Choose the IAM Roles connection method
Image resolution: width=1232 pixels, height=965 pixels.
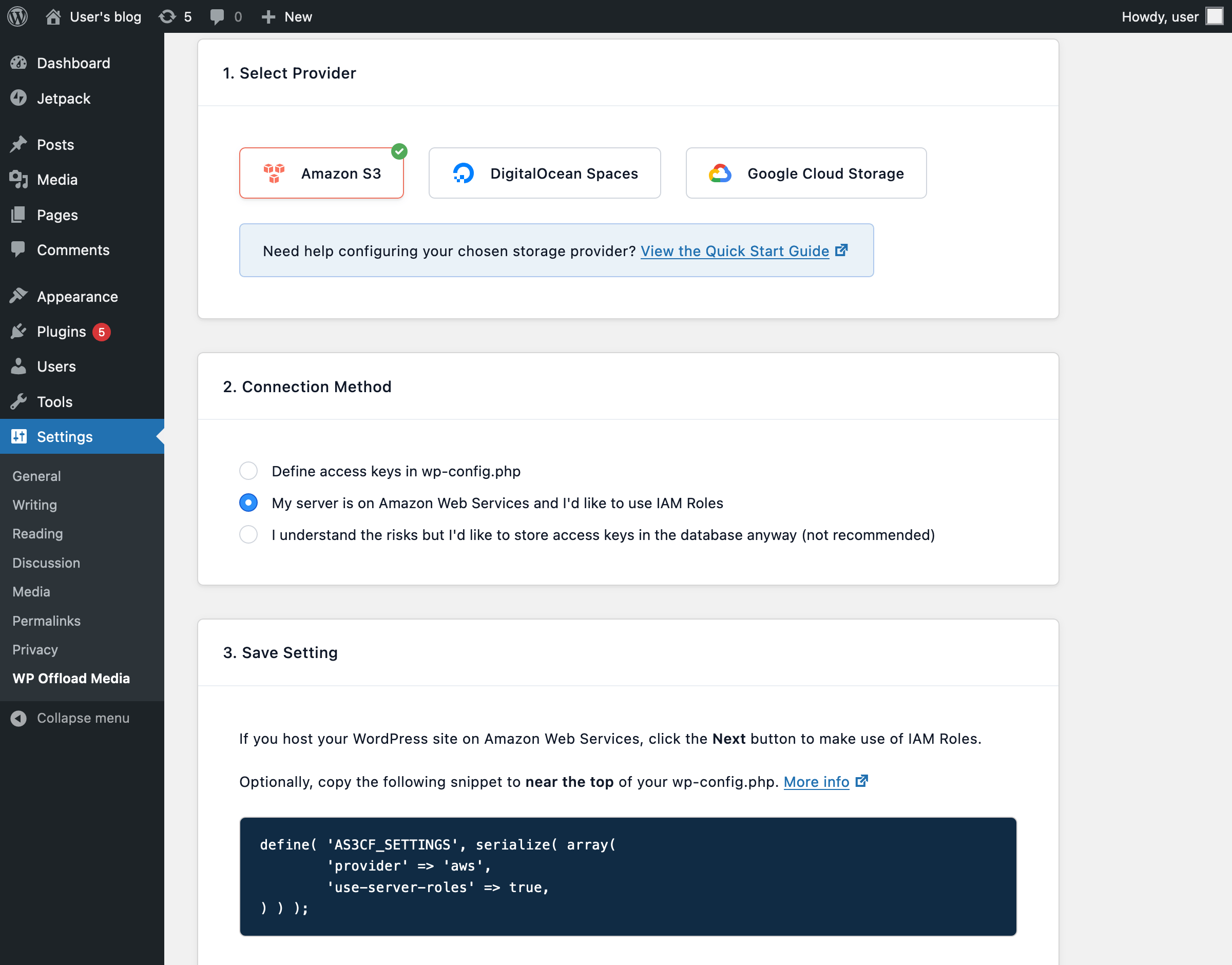click(248, 503)
